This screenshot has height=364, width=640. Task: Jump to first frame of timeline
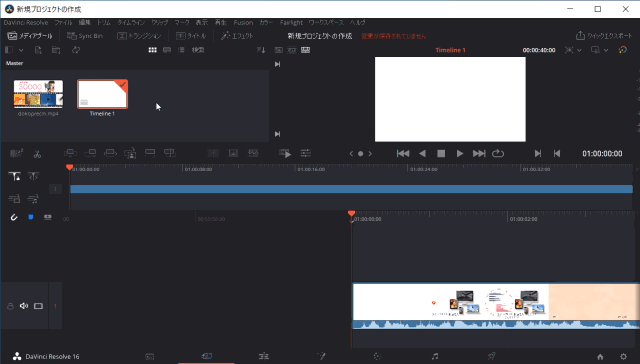403,153
